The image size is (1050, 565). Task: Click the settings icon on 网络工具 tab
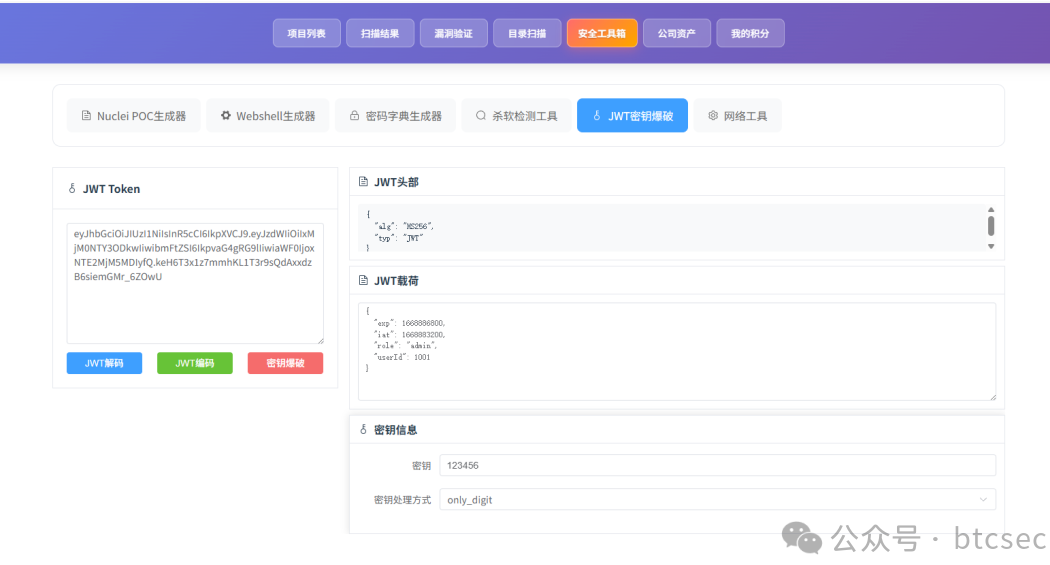point(713,116)
